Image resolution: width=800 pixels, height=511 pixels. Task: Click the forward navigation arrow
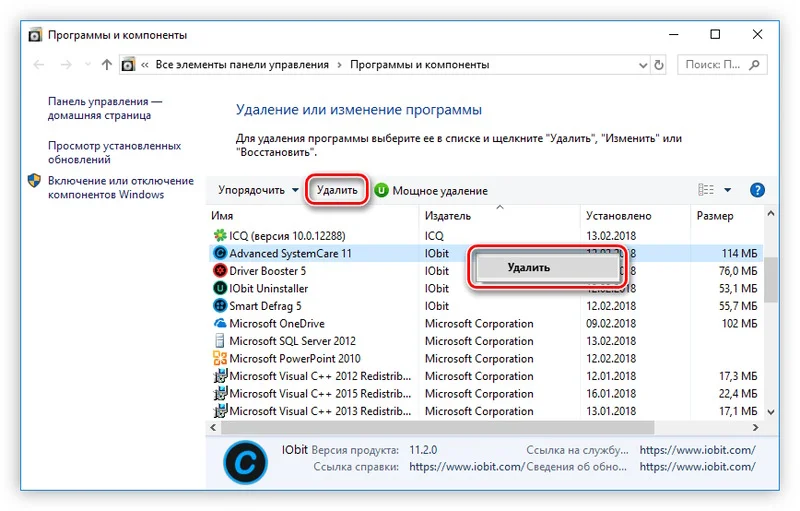tap(66, 65)
